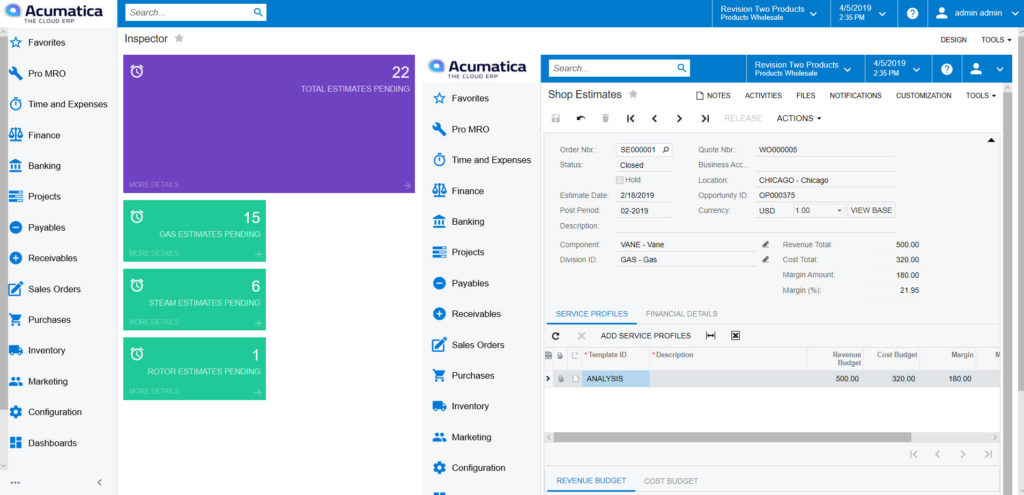Open the inner user profile dropdown
The image size is (1024, 495).
click(x=986, y=69)
